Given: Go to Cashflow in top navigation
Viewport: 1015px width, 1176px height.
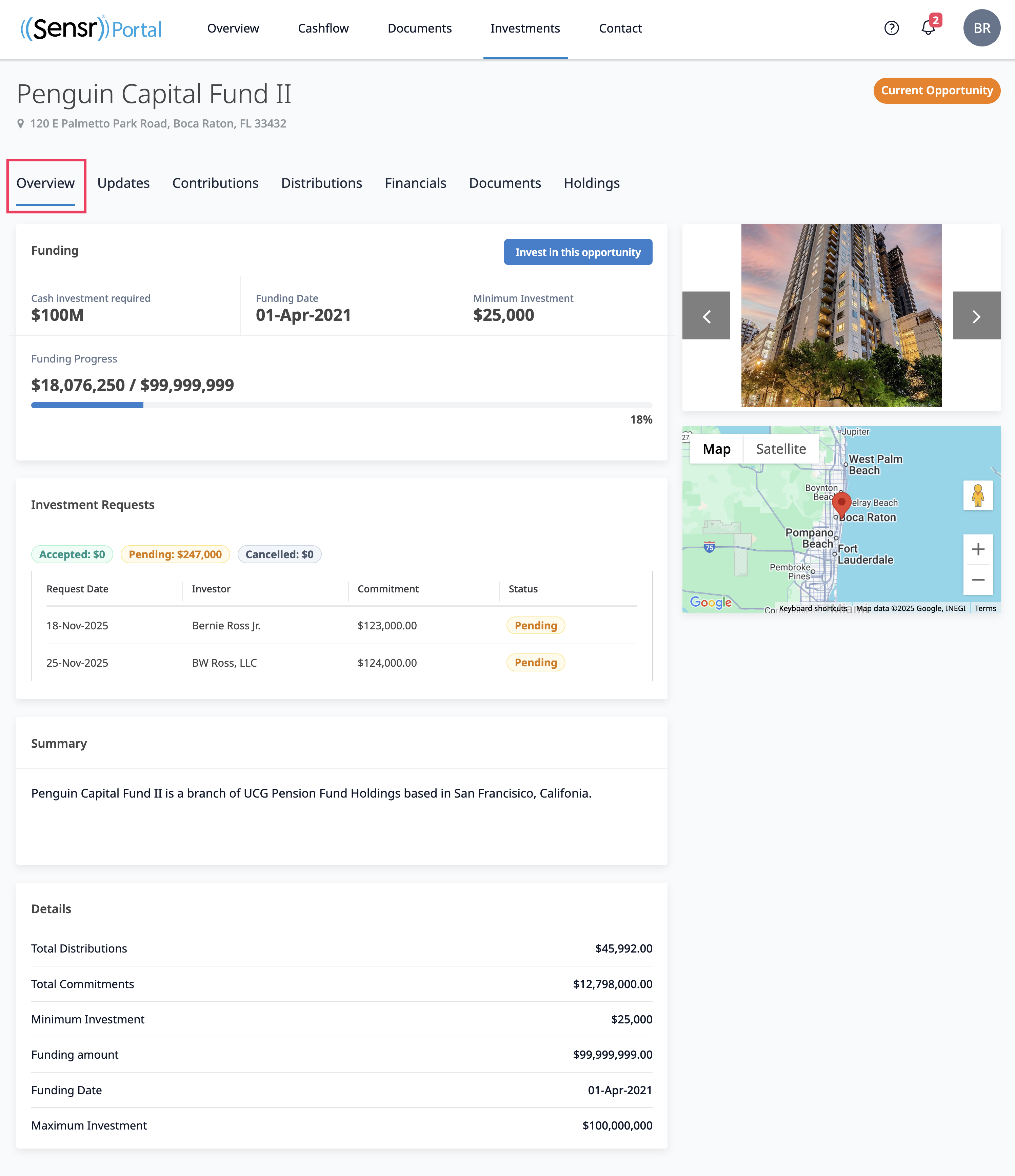Looking at the screenshot, I should (x=323, y=28).
